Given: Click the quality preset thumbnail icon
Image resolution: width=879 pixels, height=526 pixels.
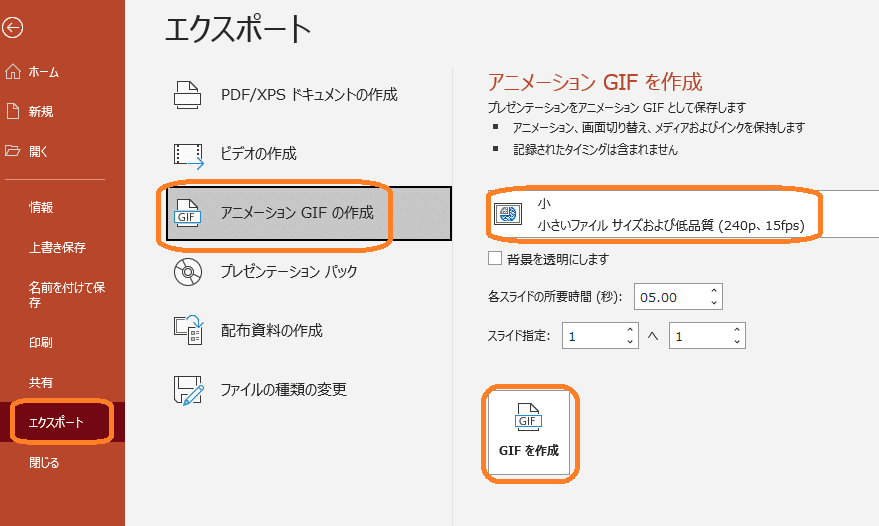Looking at the screenshot, I should (508, 214).
